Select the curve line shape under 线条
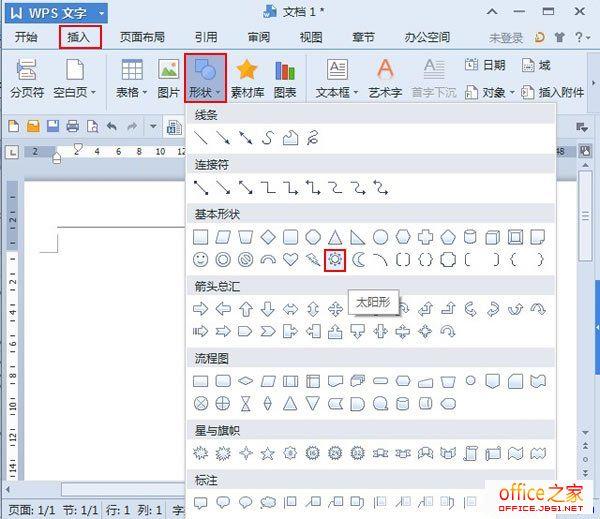Image resolution: width=600 pixels, height=519 pixels. click(x=268, y=138)
